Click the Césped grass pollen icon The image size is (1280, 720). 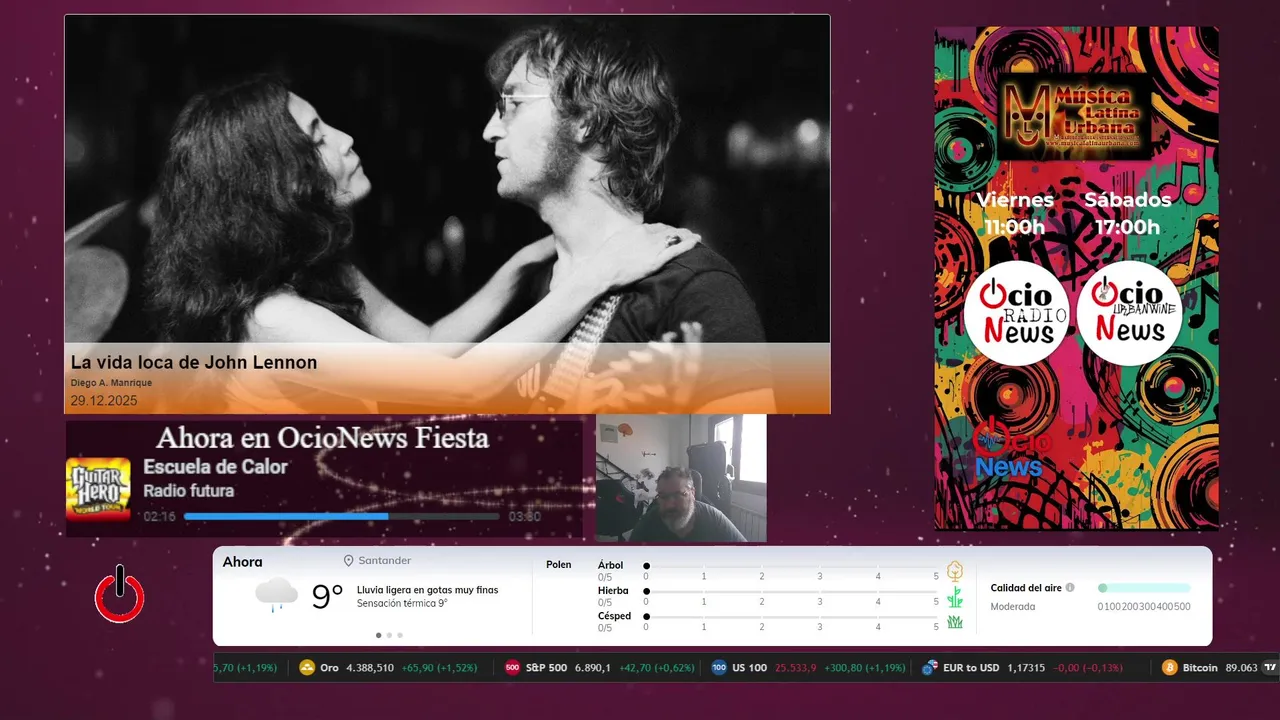click(955, 622)
